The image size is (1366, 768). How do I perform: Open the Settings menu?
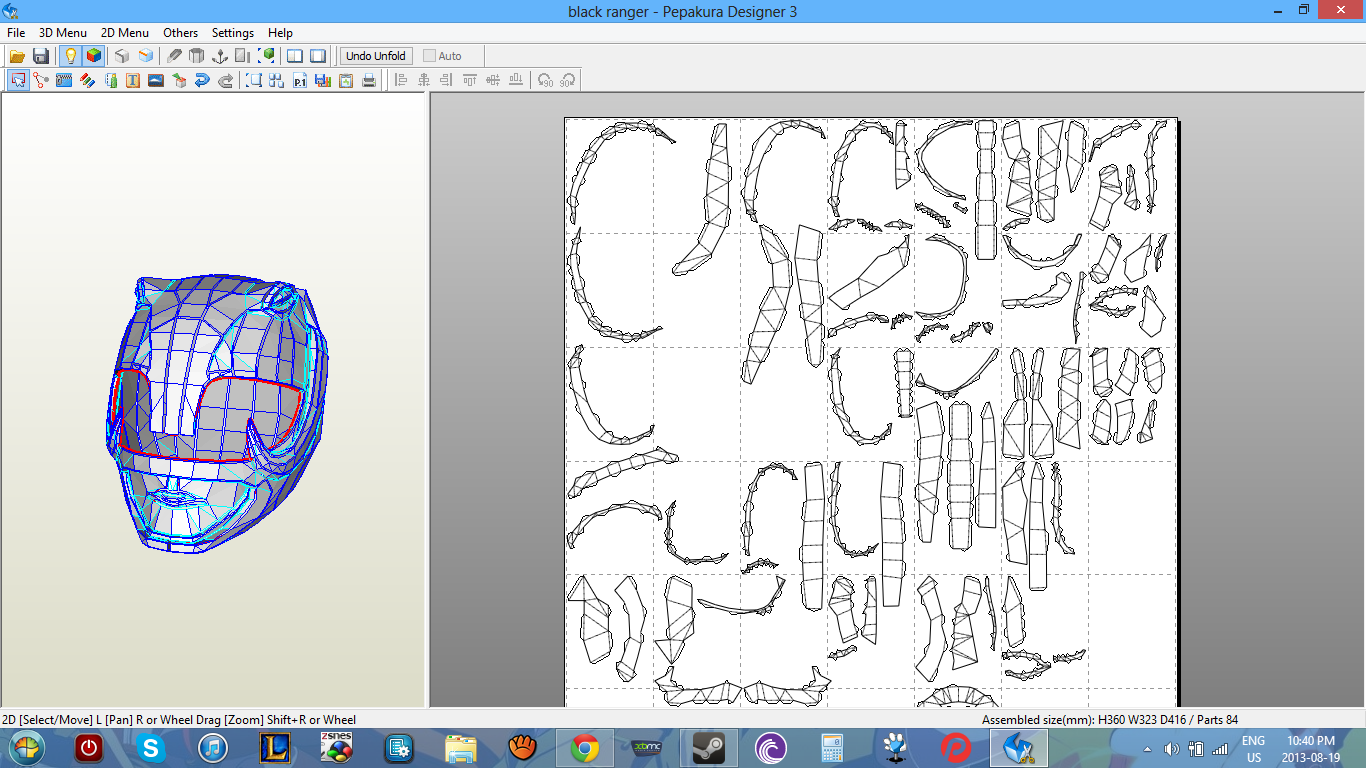pyautogui.click(x=233, y=33)
